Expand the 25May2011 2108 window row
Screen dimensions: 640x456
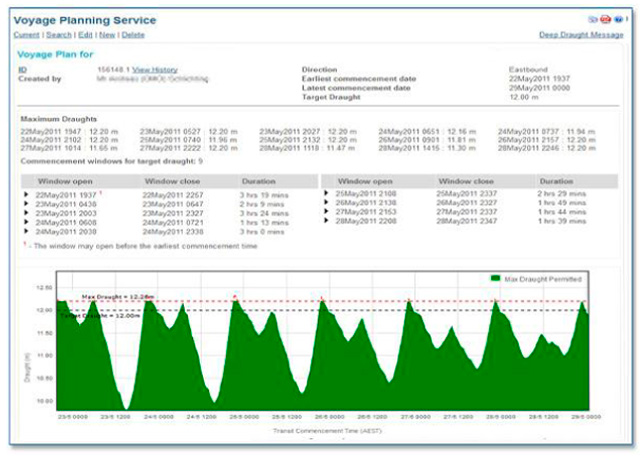(327, 193)
